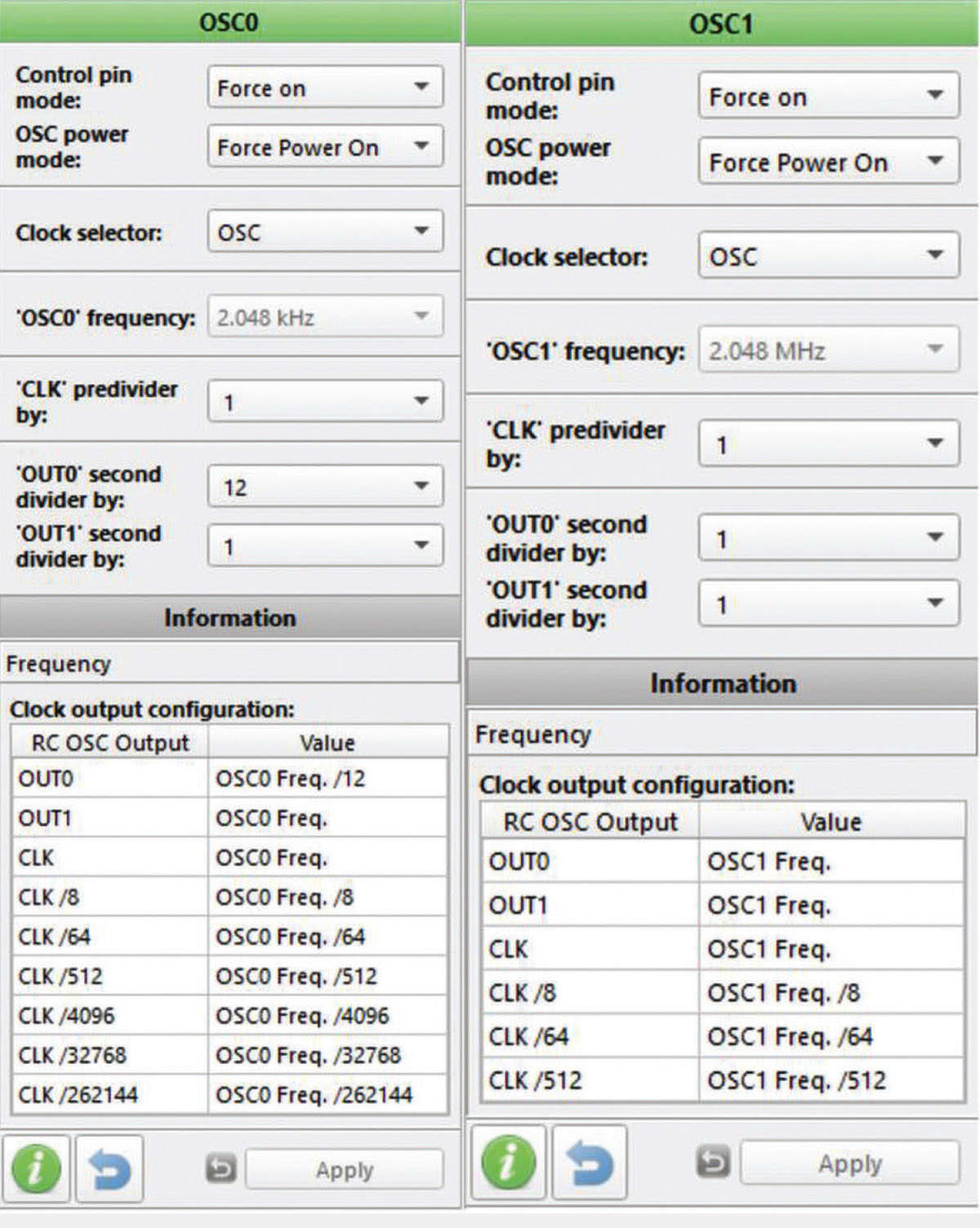Click the Frequency field in OSC1 Information
This screenshot has height=1228, width=980.
tap(722, 733)
